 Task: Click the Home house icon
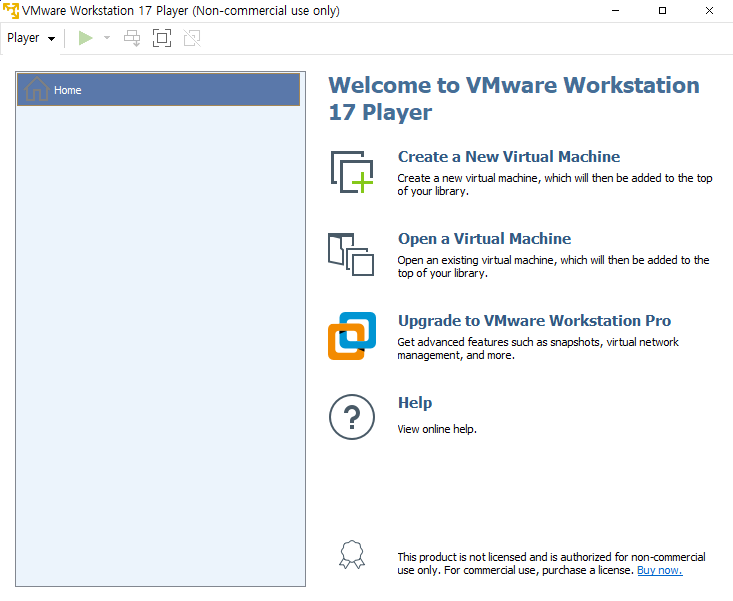click(x=36, y=89)
